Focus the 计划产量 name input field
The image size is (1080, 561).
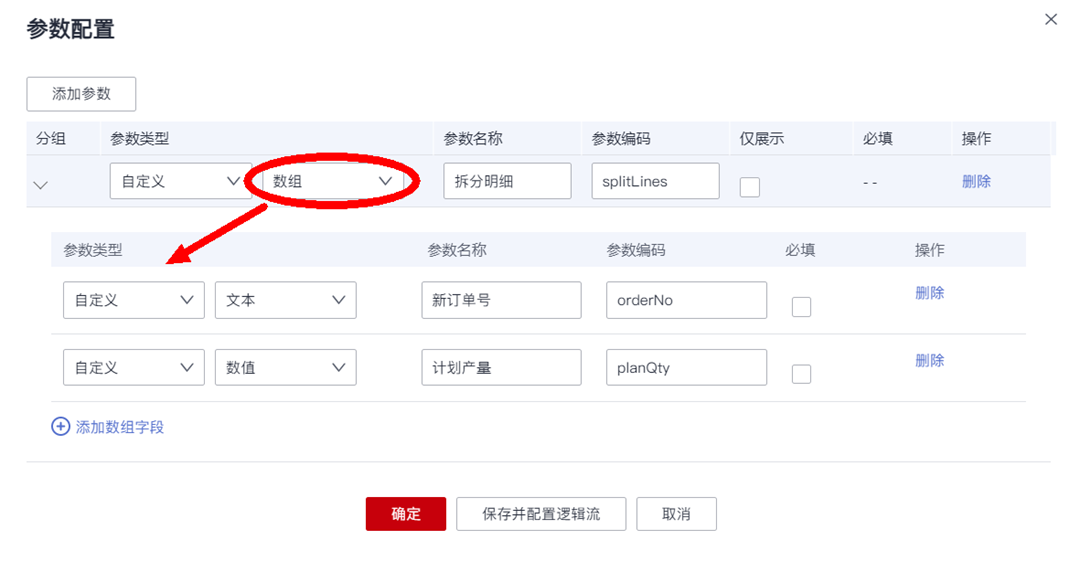click(501, 367)
